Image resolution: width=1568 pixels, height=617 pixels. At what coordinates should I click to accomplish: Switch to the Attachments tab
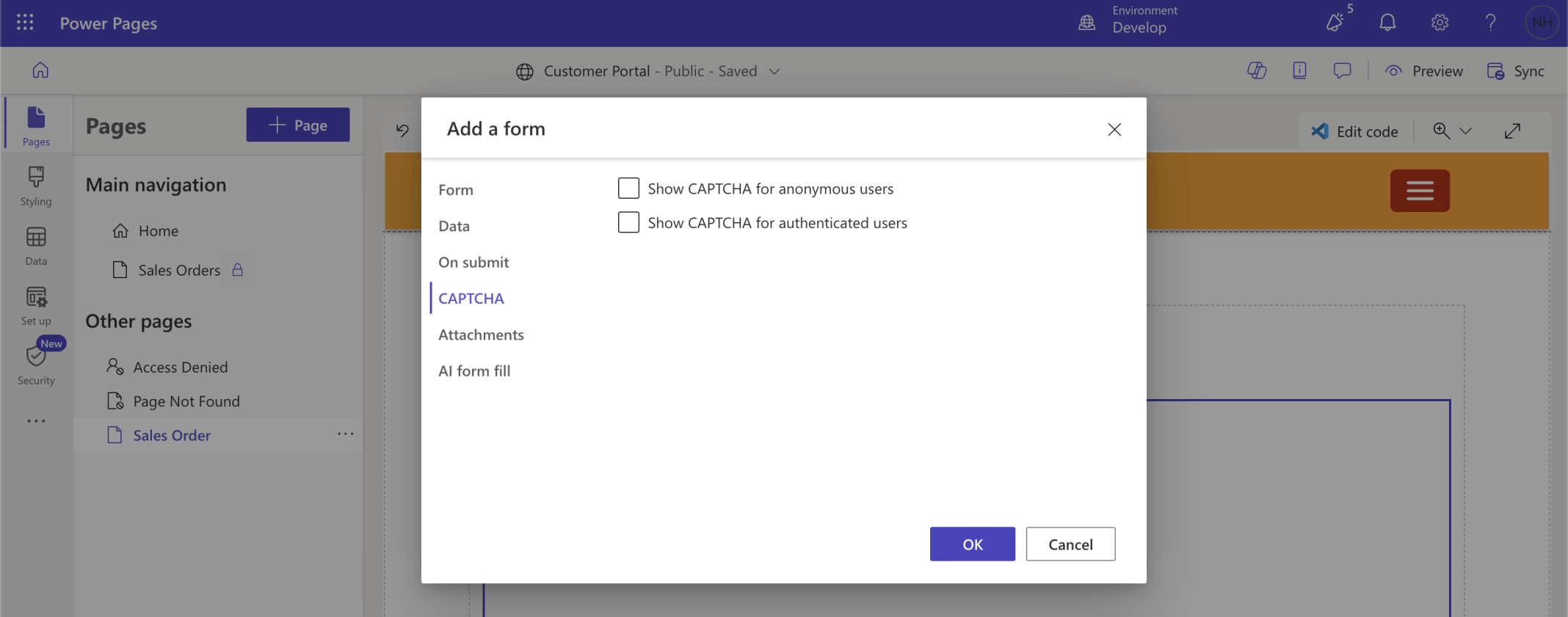pos(481,335)
